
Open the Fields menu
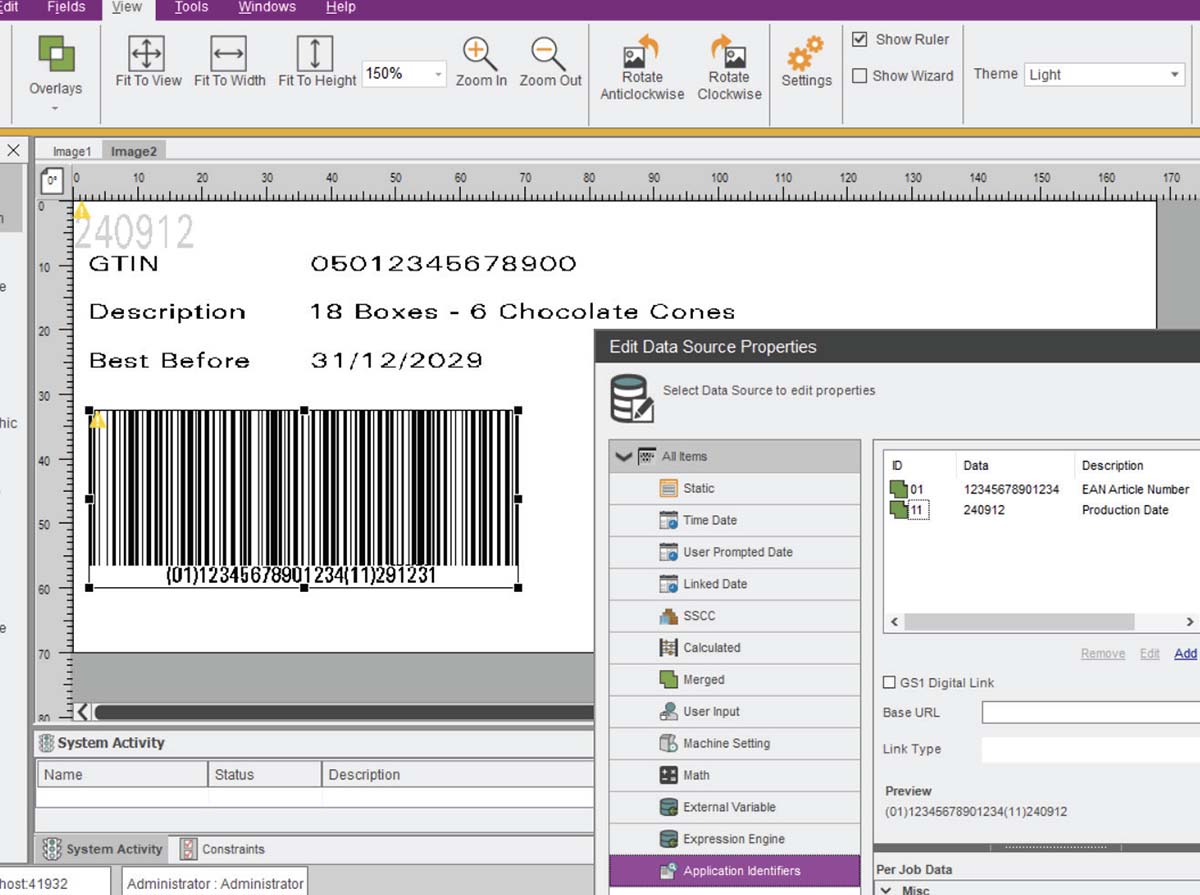pos(66,7)
